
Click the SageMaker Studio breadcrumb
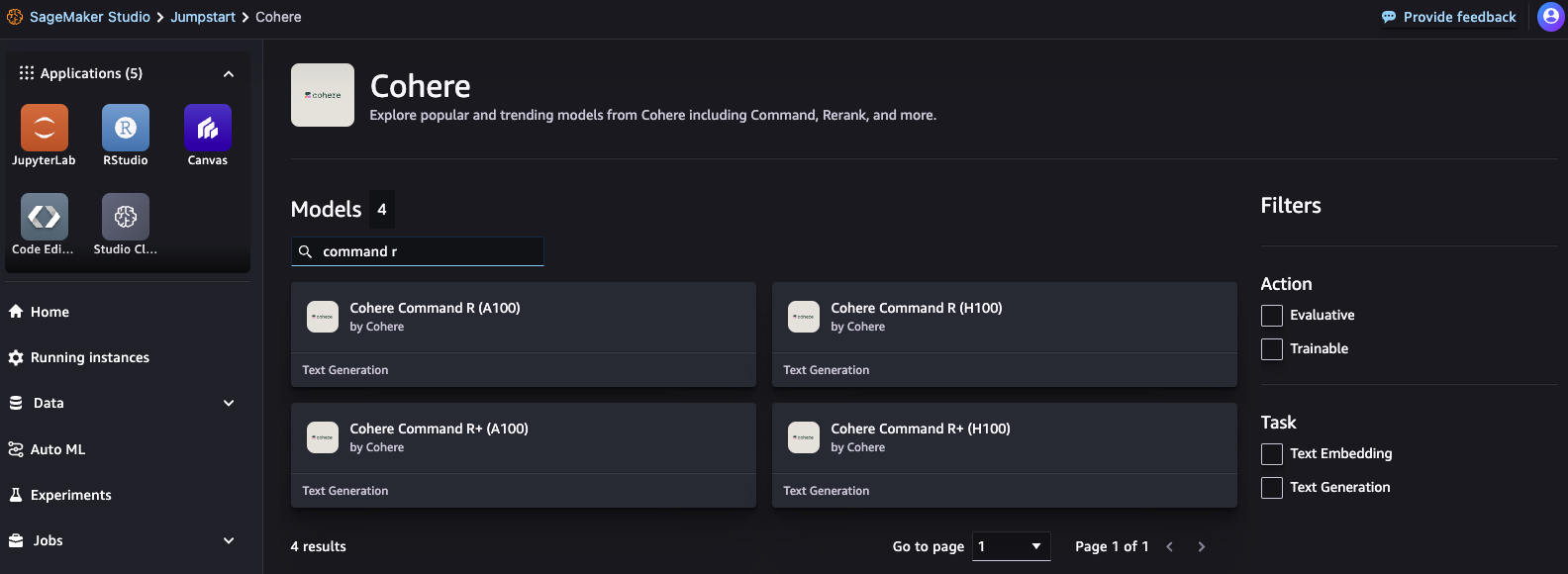coord(90,17)
